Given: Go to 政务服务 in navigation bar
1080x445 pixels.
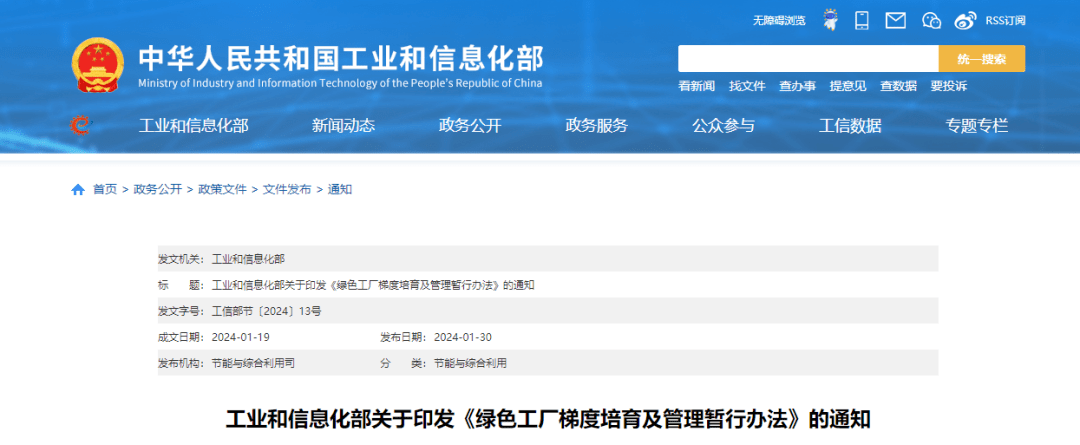Looking at the screenshot, I should click(597, 126).
